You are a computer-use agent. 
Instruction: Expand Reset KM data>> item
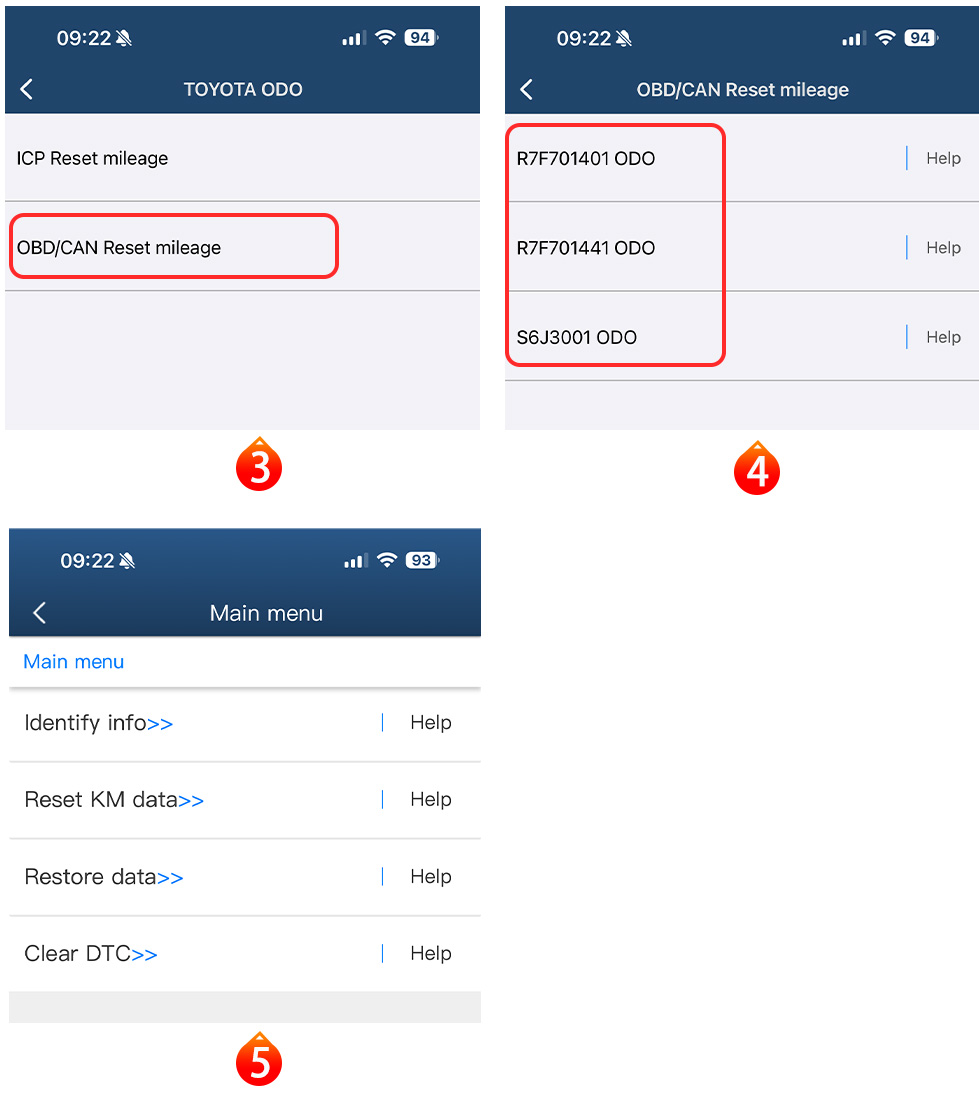pyautogui.click(x=114, y=800)
